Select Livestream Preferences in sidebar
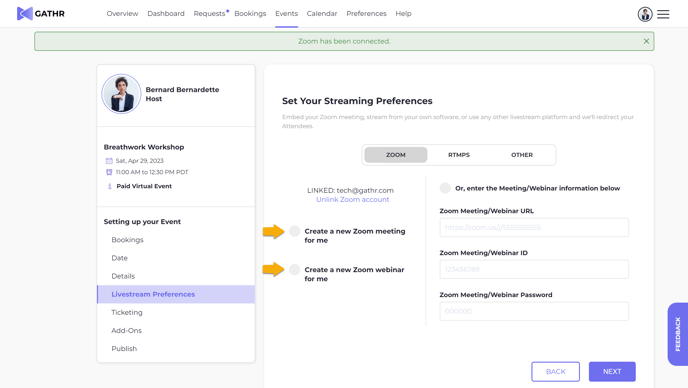The height and width of the screenshot is (388, 688). click(x=176, y=295)
